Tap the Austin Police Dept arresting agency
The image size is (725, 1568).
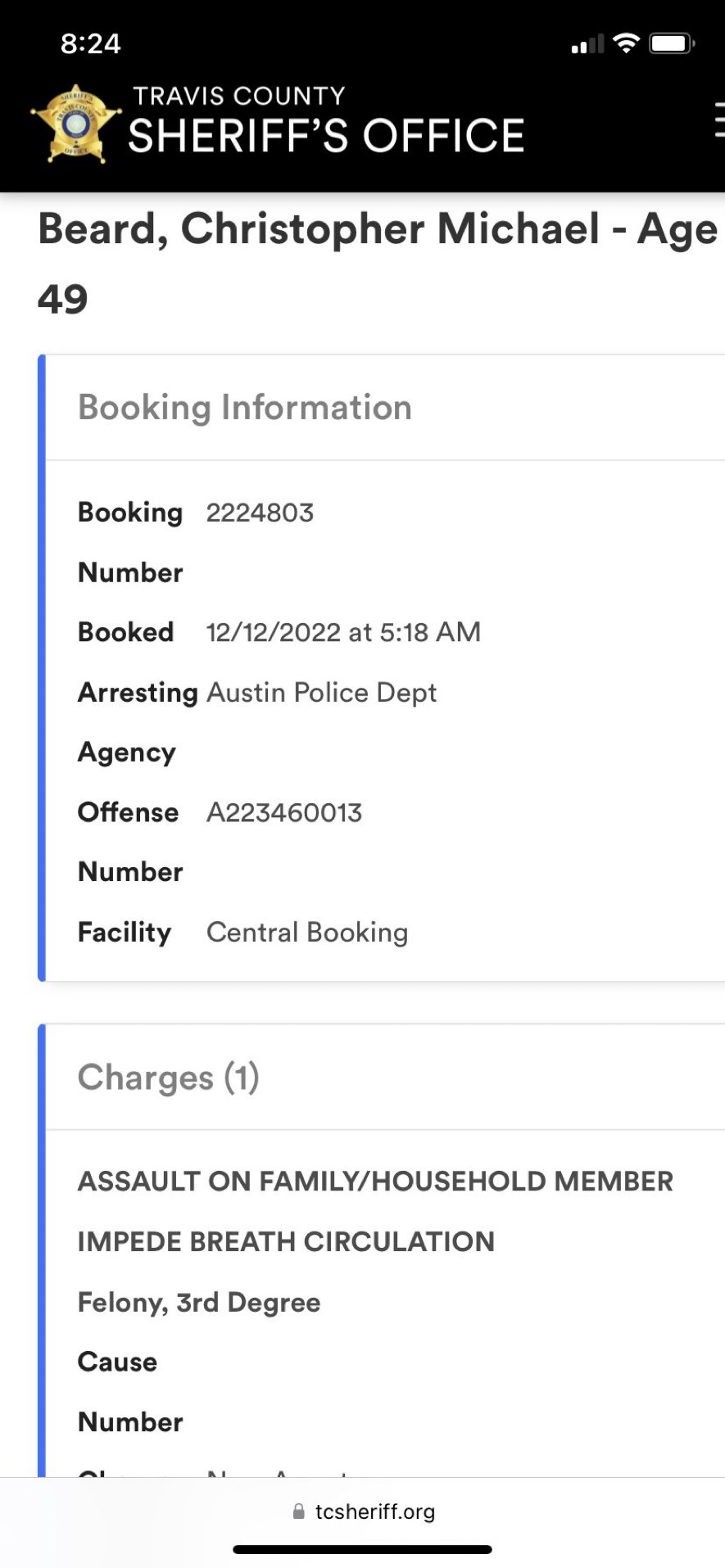[x=321, y=693]
